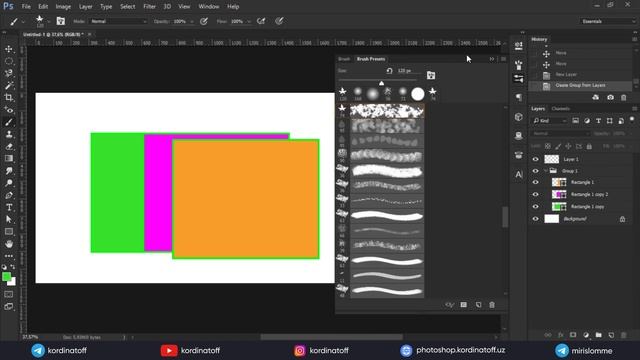Image resolution: width=640 pixels, height=360 pixels.
Task: Create new brush in Brush Presets panel
Action: pos(478,305)
